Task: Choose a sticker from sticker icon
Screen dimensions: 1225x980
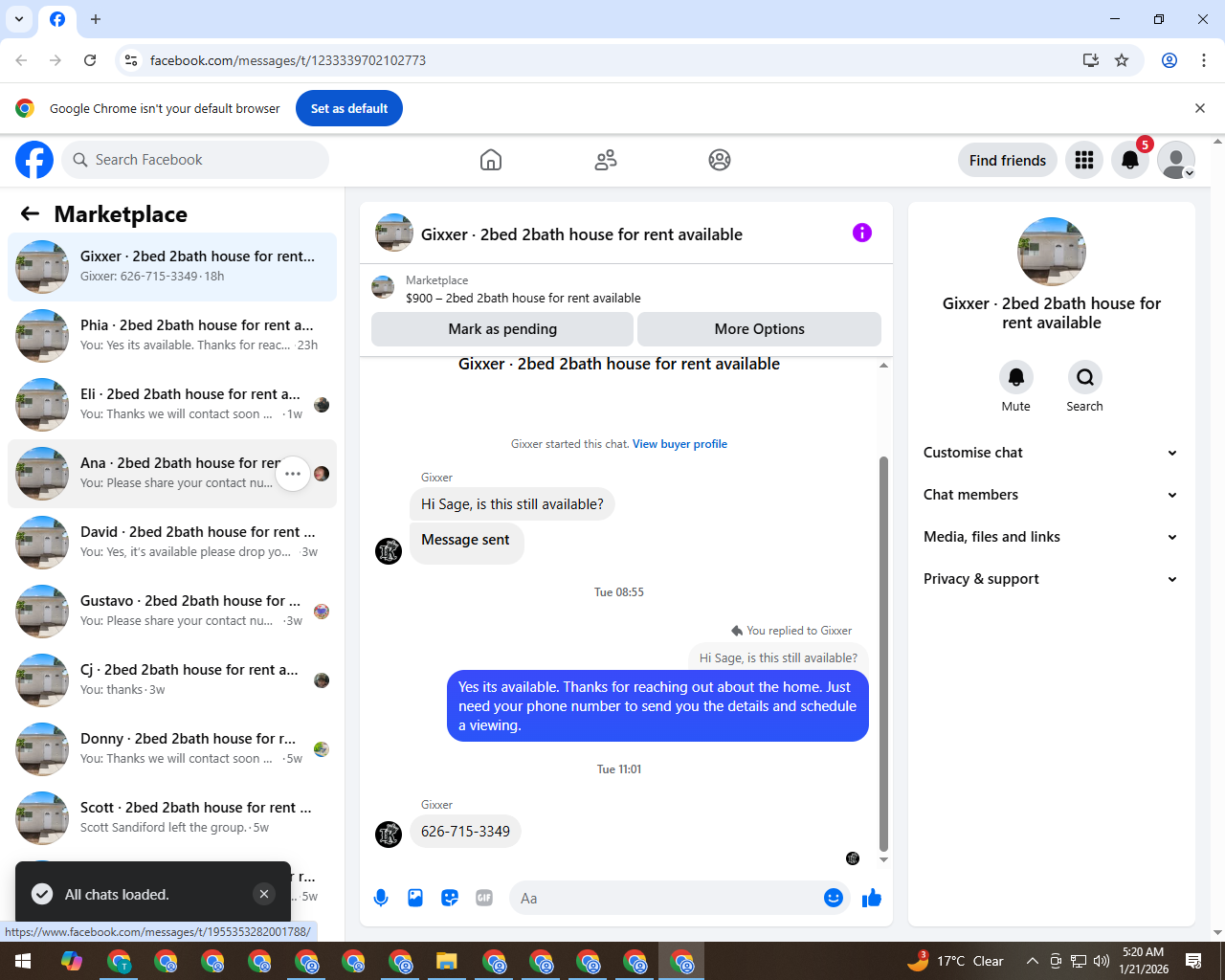Action: tap(450, 898)
